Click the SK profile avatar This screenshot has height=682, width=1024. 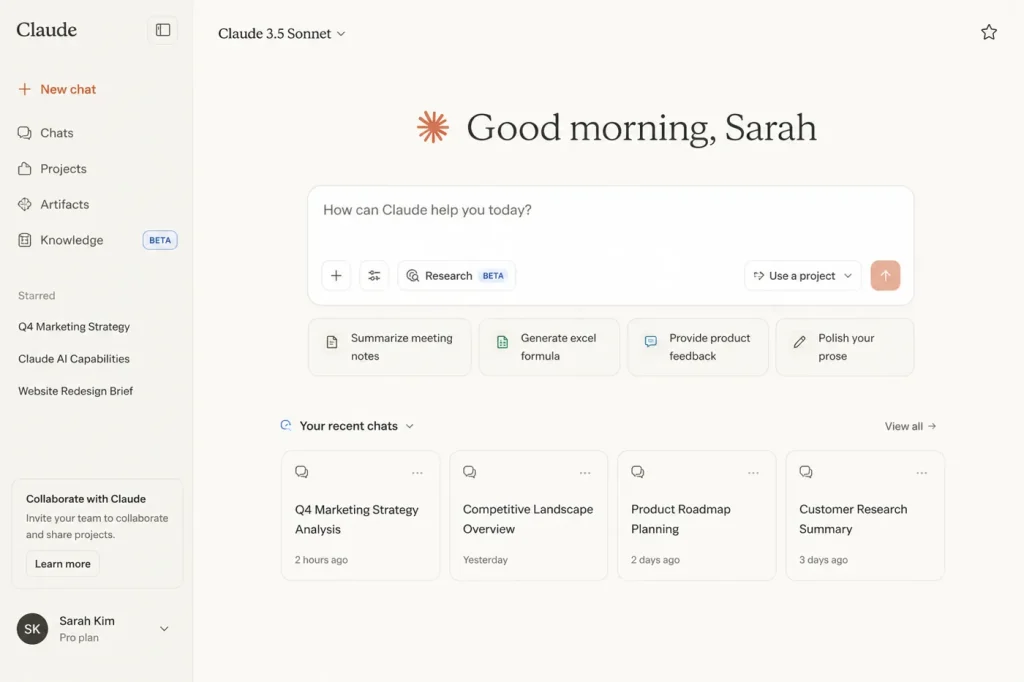pyautogui.click(x=33, y=629)
